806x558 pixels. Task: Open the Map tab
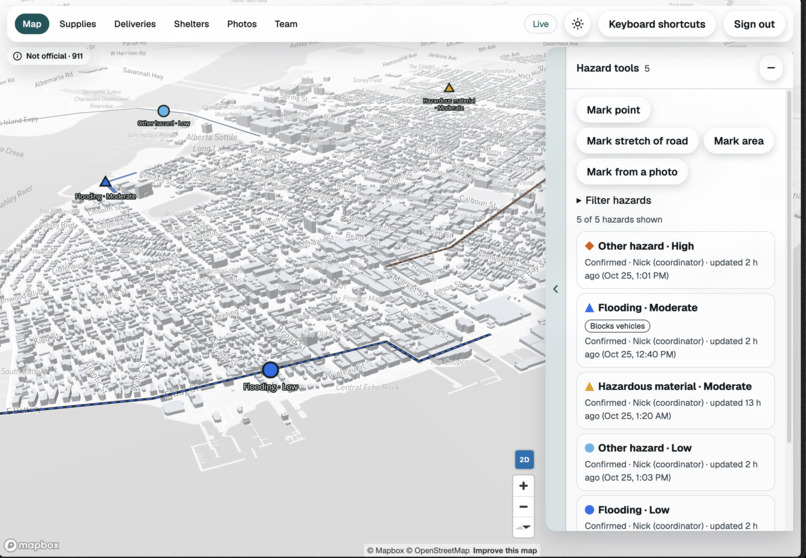click(x=32, y=24)
